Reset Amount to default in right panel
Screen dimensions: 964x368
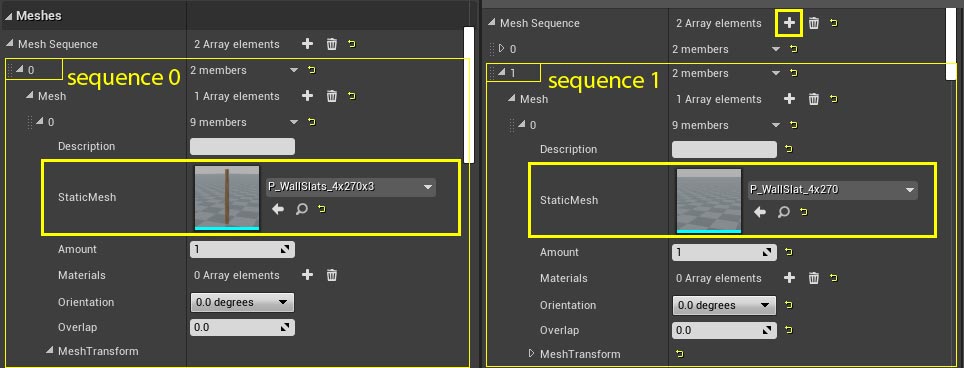[x=789, y=252]
